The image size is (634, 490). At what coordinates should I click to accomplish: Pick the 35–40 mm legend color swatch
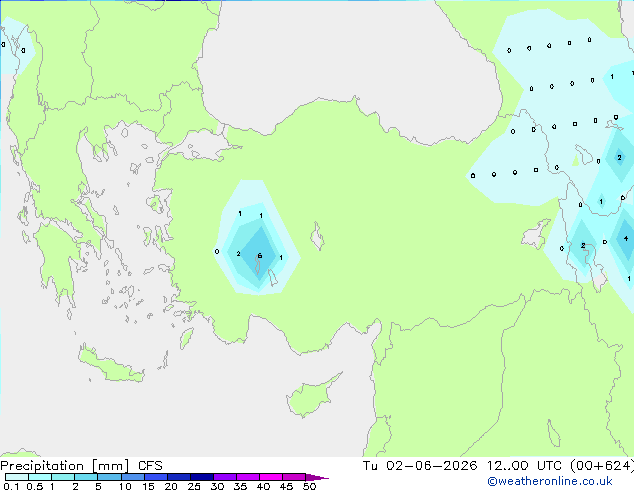tap(247, 477)
